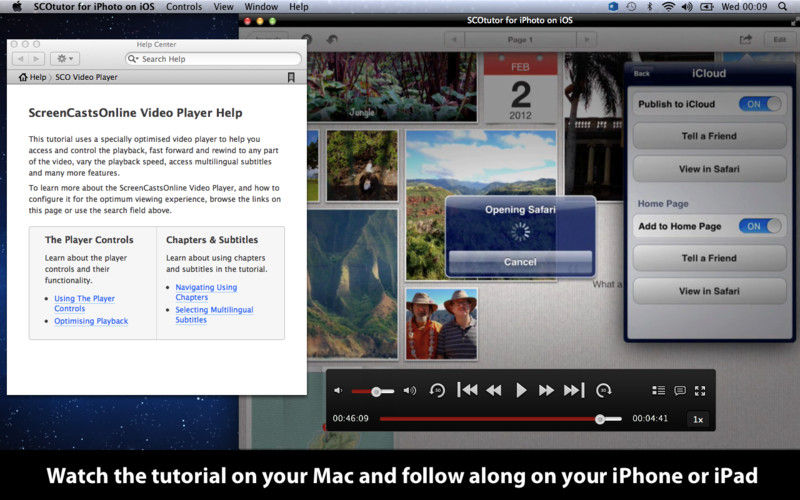The height and width of the screenshot is (500, 800).
Task: Click Tell a Friend under Publish to iCloud
Action: point(709,136)
